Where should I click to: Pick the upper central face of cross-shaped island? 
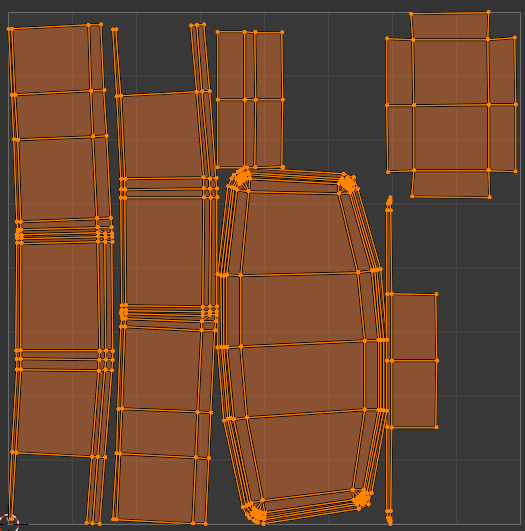tap(451, 72)
